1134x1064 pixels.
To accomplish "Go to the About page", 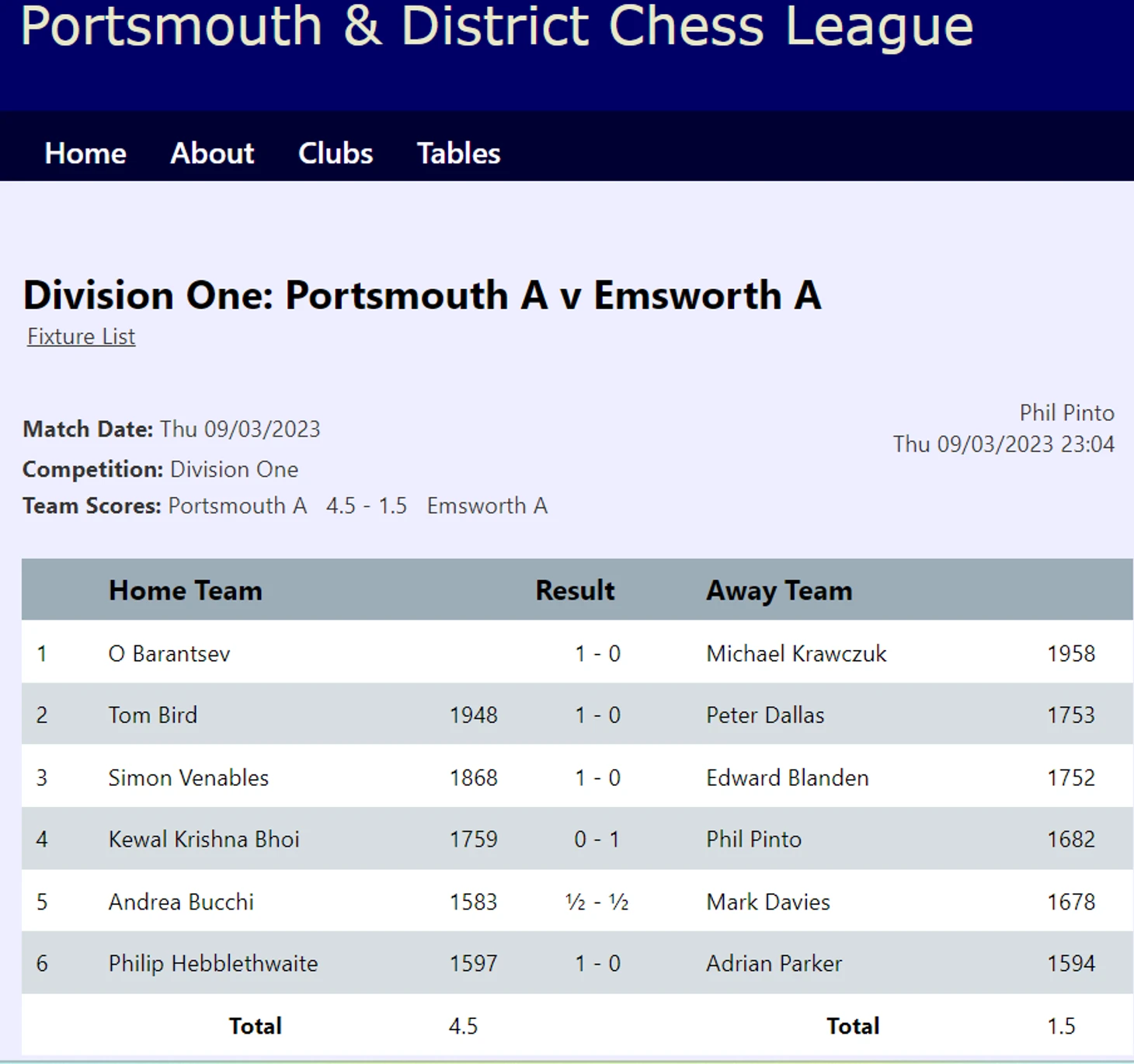I will [x=212, y=153].
